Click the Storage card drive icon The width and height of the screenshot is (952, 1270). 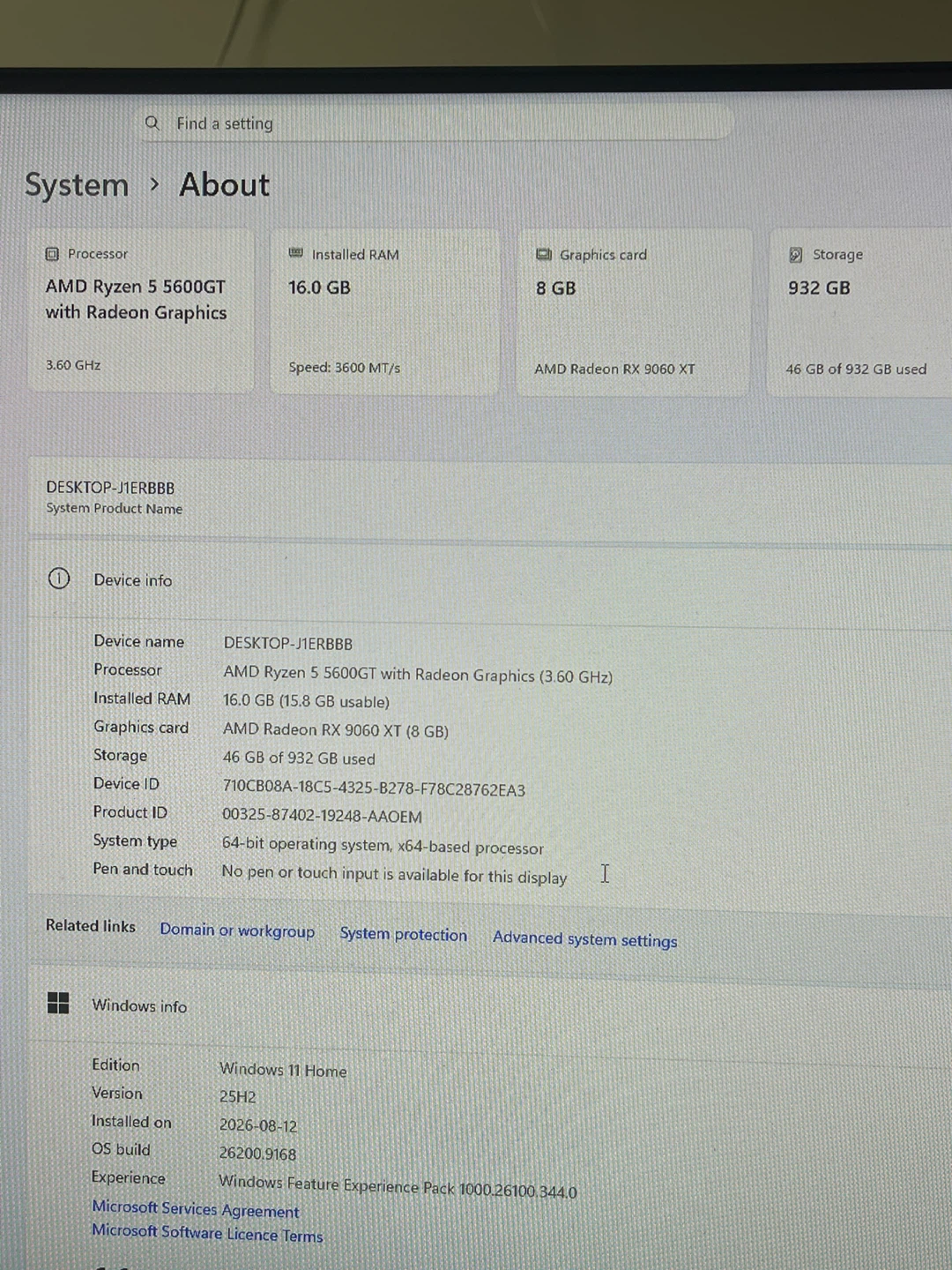tap(795, 255)
